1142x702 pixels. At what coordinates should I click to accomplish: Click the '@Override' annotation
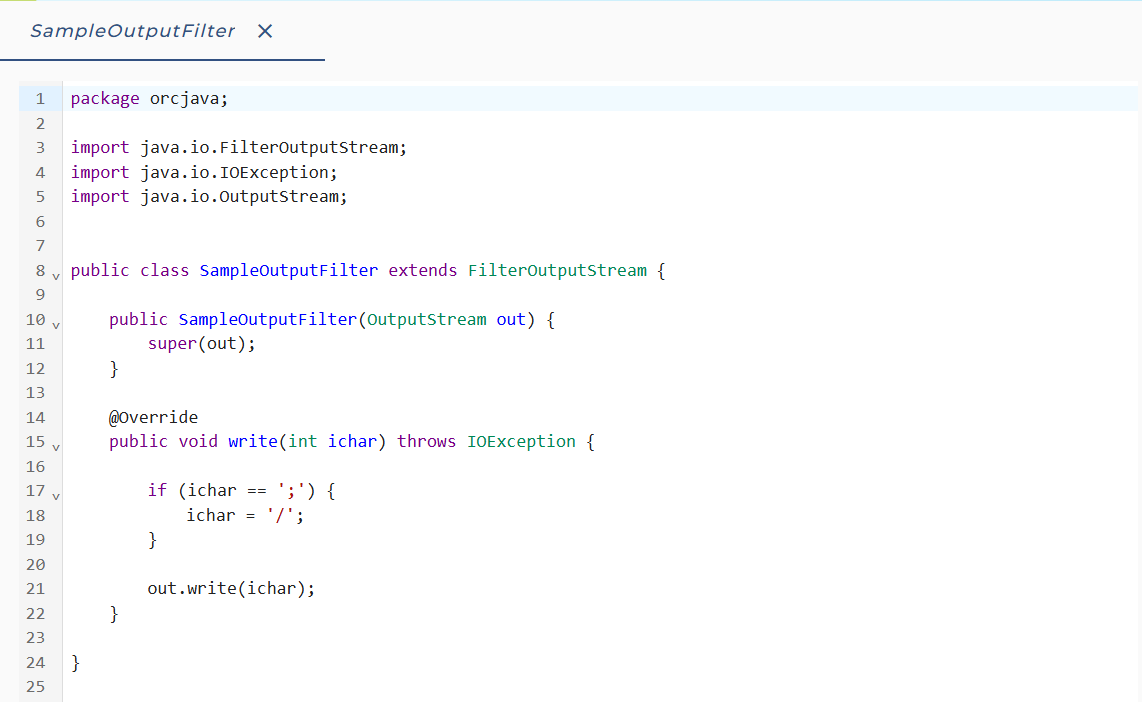pyautogui.click(x=153, y=417)
